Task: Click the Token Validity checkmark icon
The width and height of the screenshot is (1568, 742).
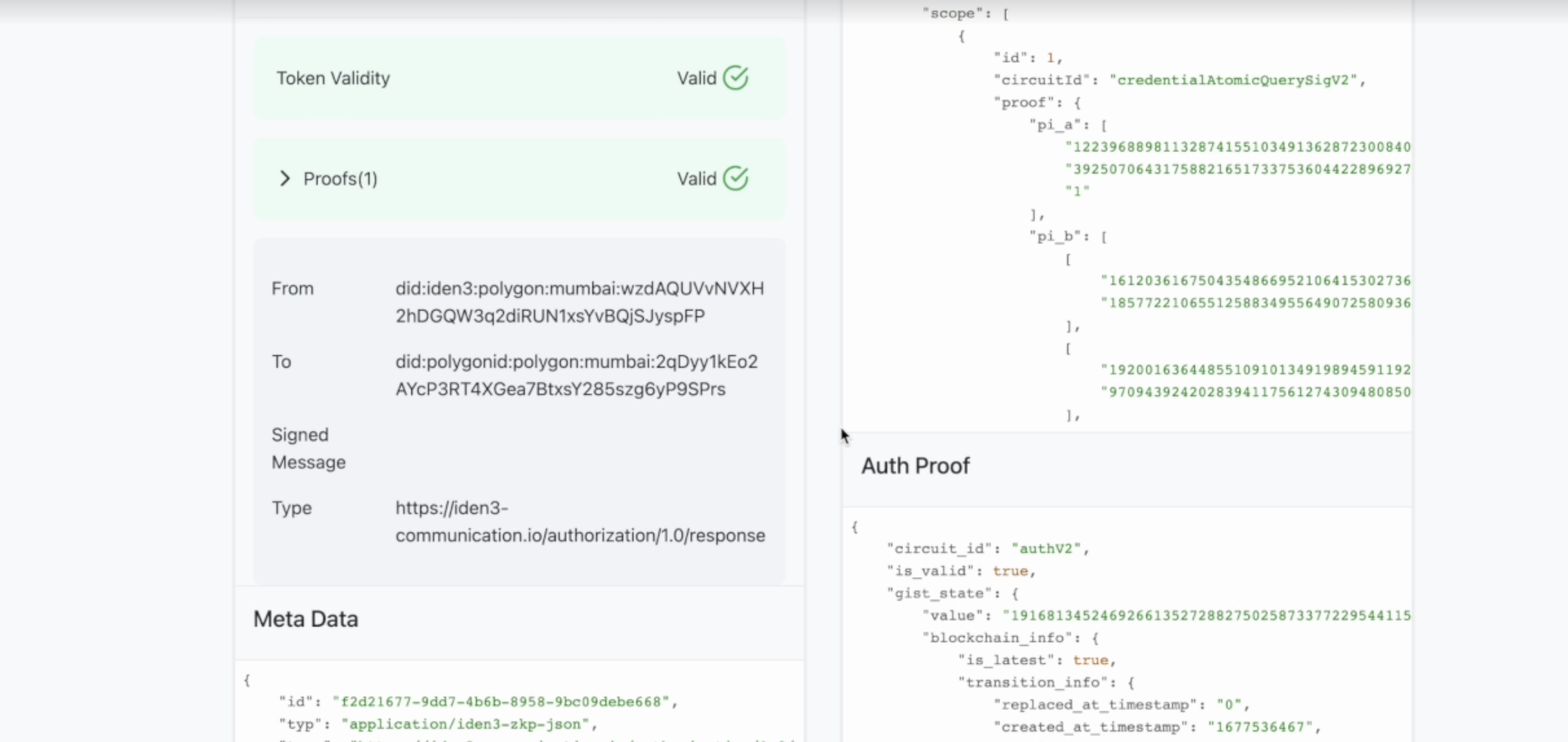Action: [x=736, y=78]
